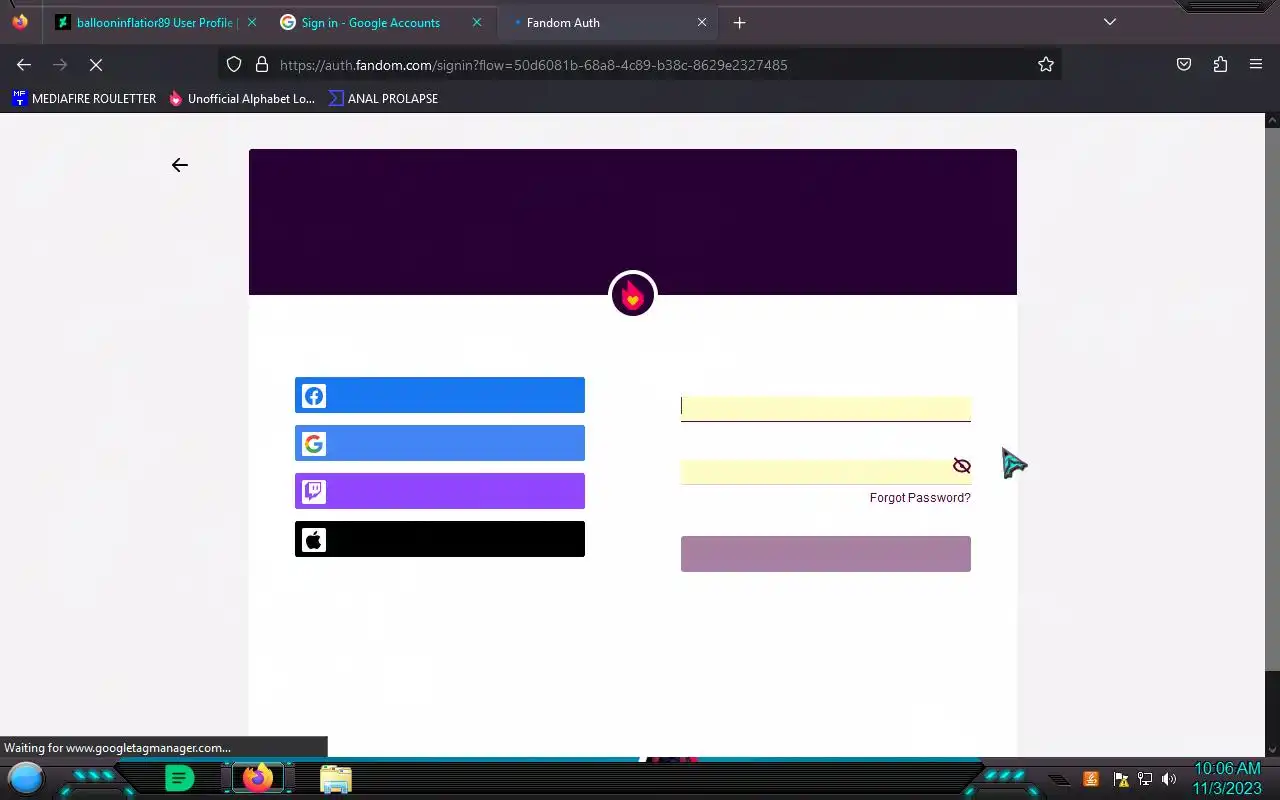Sign in with the Facebook button
The height and width of the screenshot is (800, 1280).
[x=440, y=395]
